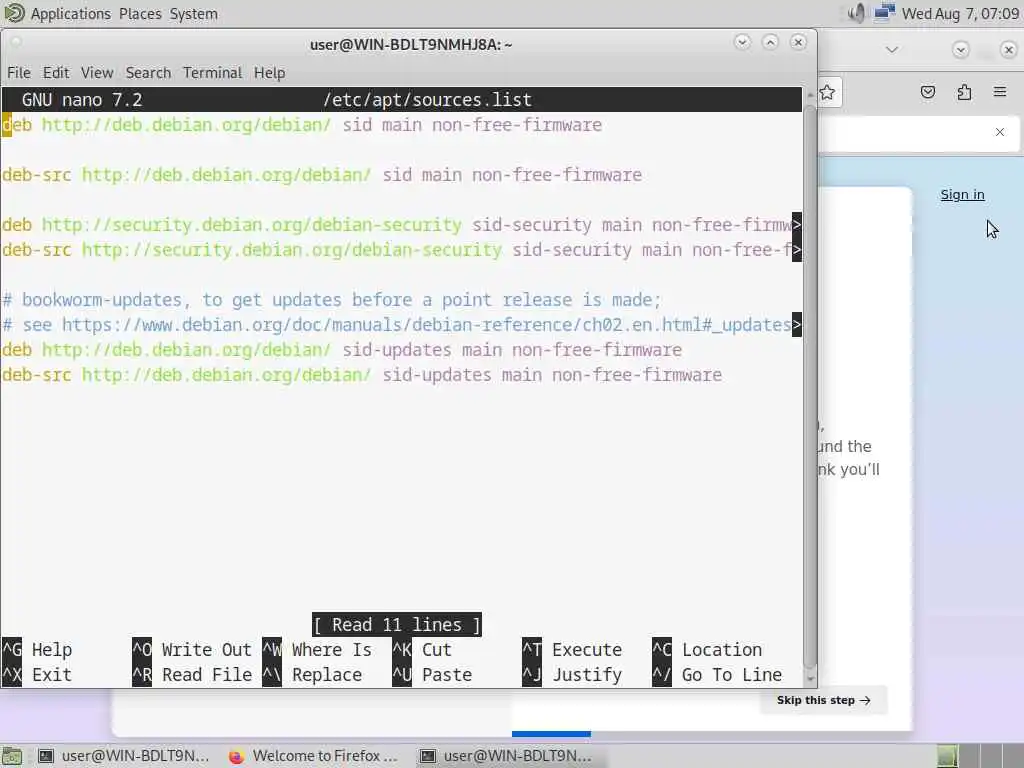Viewport: 1024px width, 768px height.
Task: Open the Help menu in terminal
Action: 269,72
